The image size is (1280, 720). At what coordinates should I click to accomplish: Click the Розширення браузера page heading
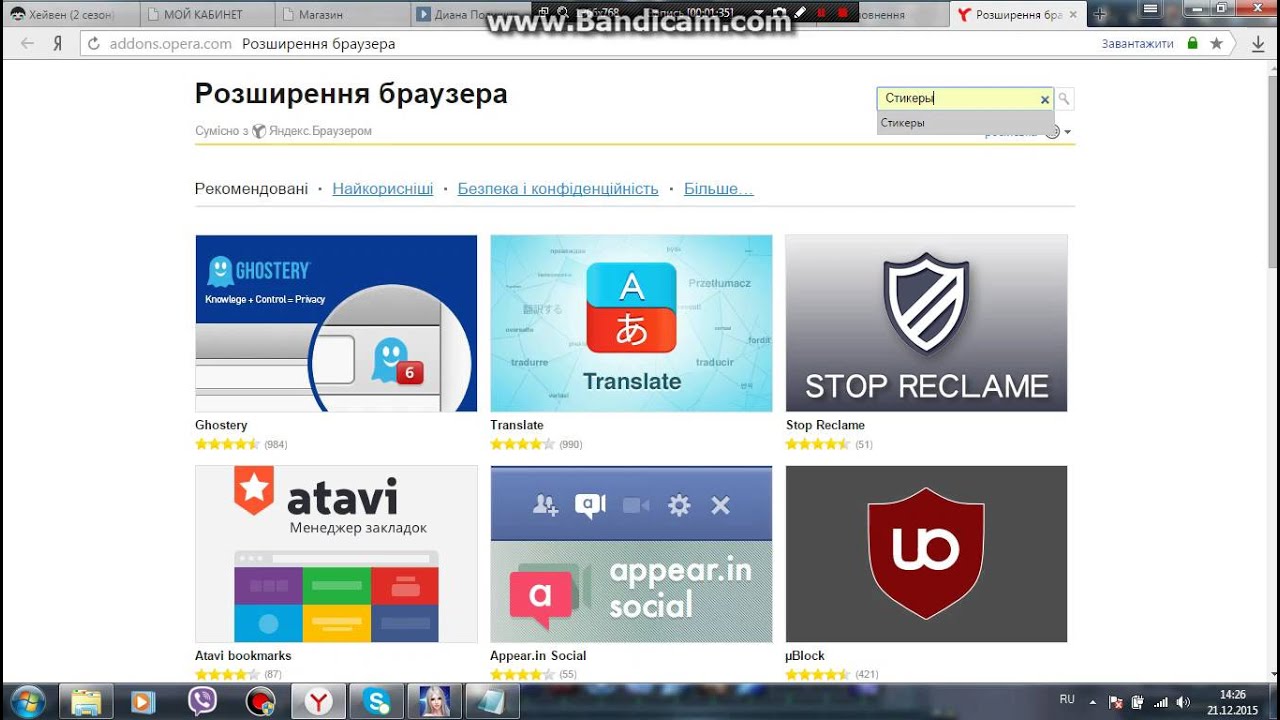[x=351, y=94]
